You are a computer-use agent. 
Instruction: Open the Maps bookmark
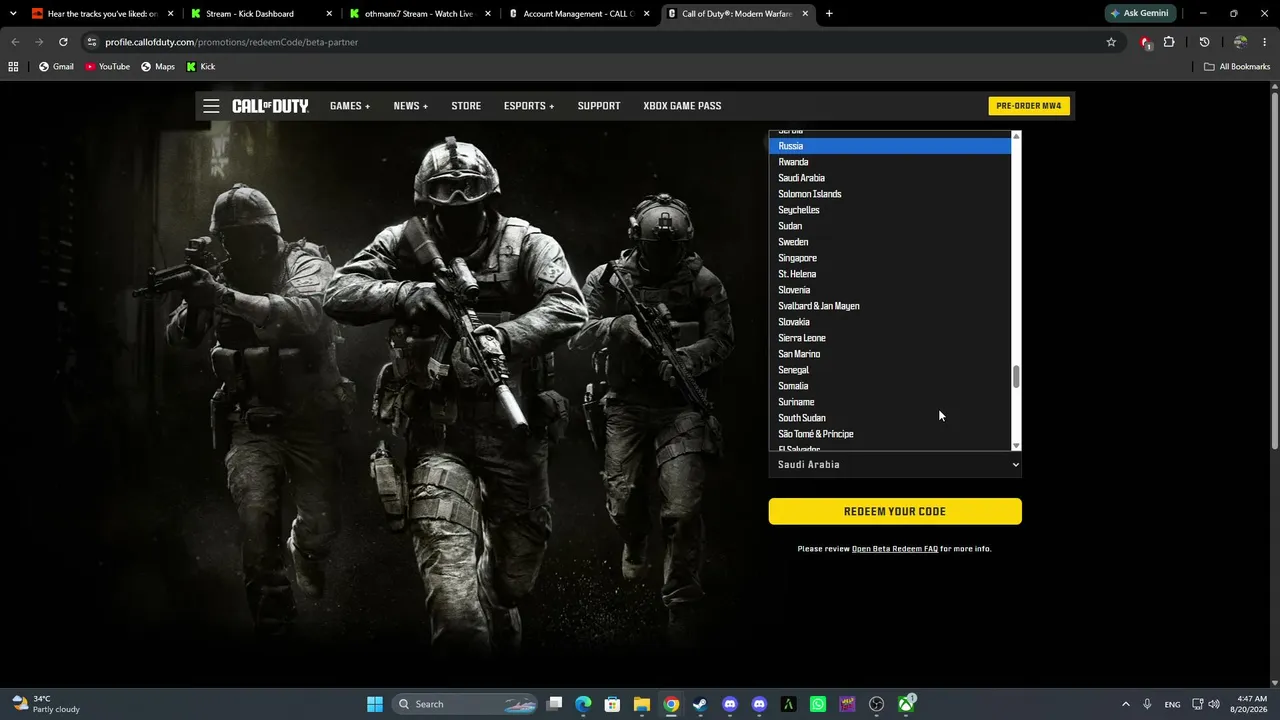158,67
